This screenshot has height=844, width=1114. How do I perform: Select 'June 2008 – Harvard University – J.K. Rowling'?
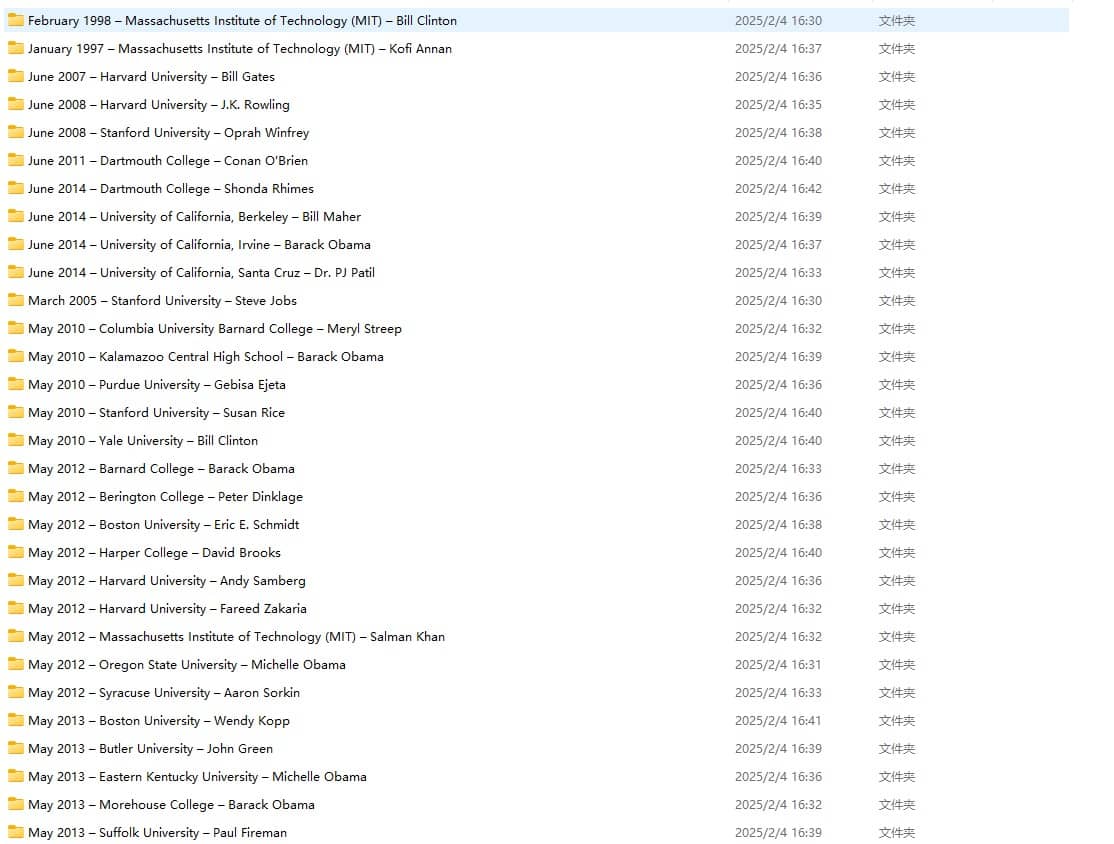pyautogui.click(x=159, y=105)
